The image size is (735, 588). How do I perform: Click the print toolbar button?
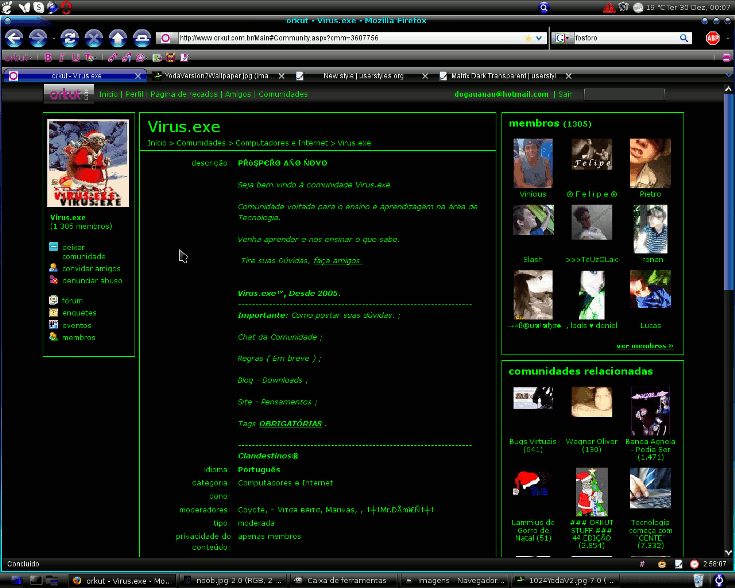[142, 38]
